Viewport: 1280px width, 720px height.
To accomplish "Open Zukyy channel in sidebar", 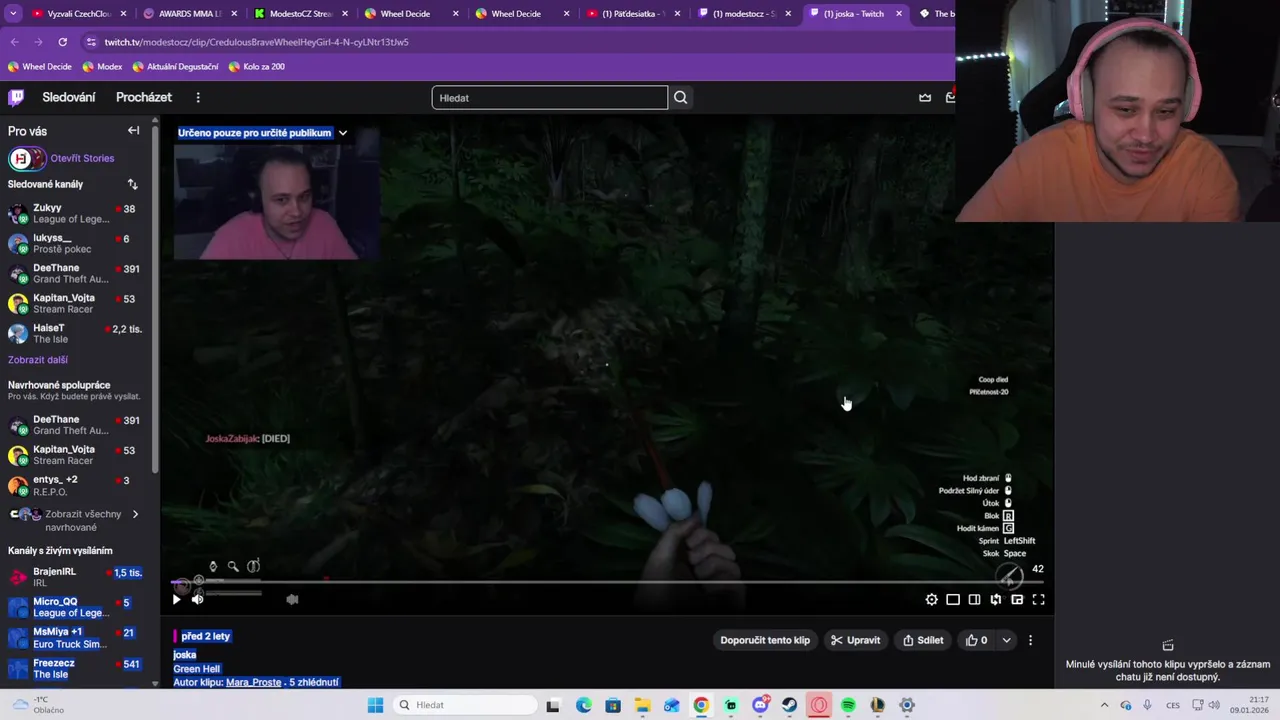I will [x=78, y=213].
